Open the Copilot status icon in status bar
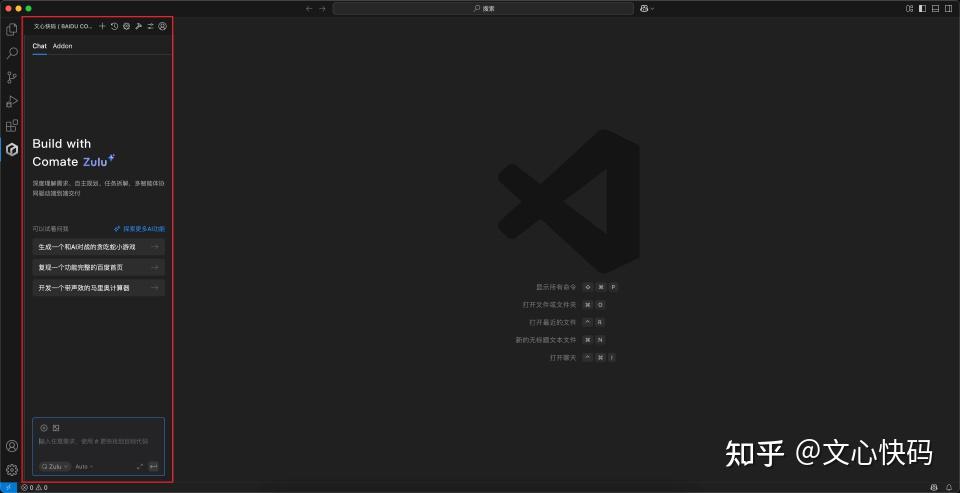960x493 pixels. tap(934, 487)
